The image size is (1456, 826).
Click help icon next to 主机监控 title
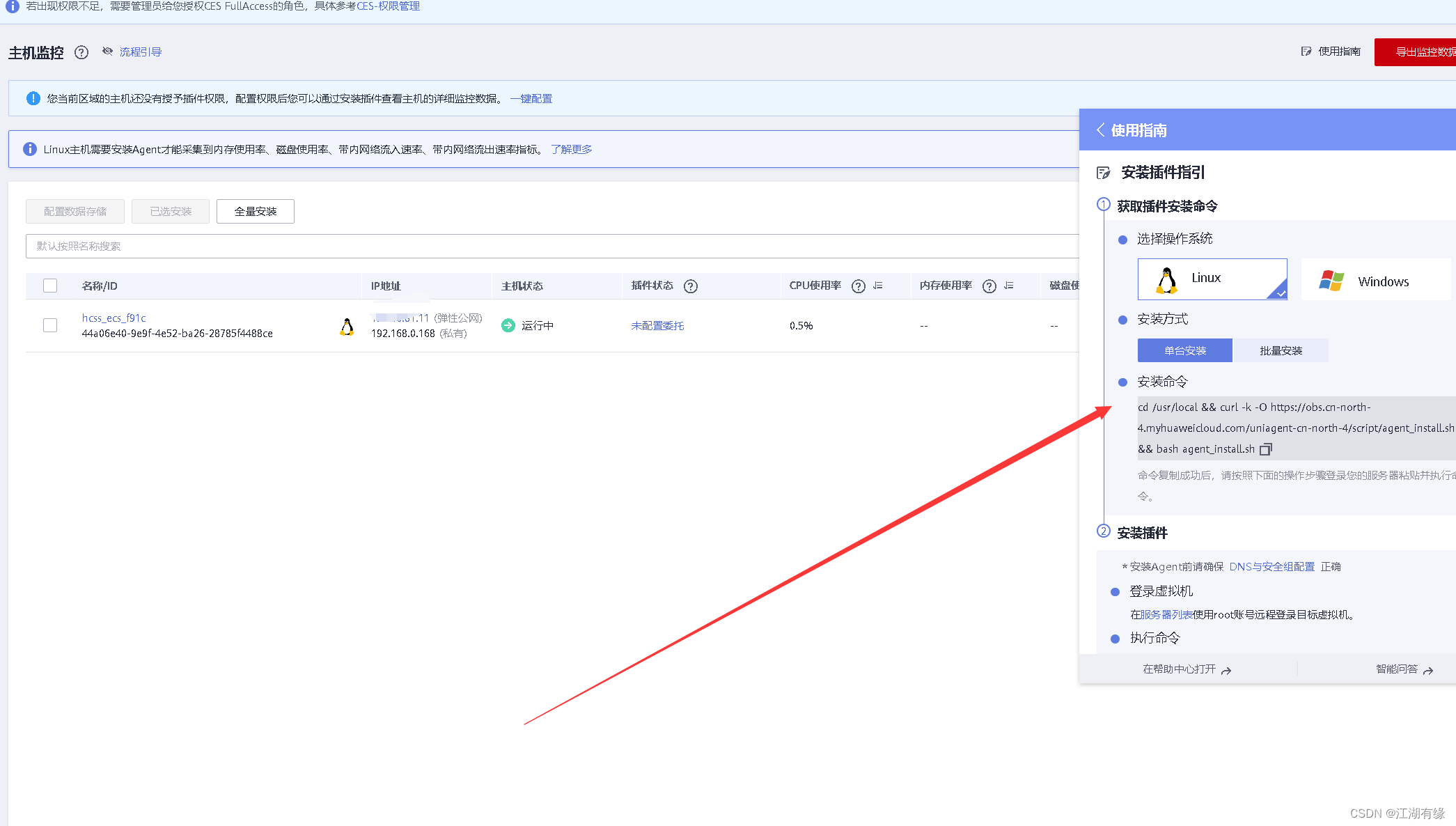point(81,52)
